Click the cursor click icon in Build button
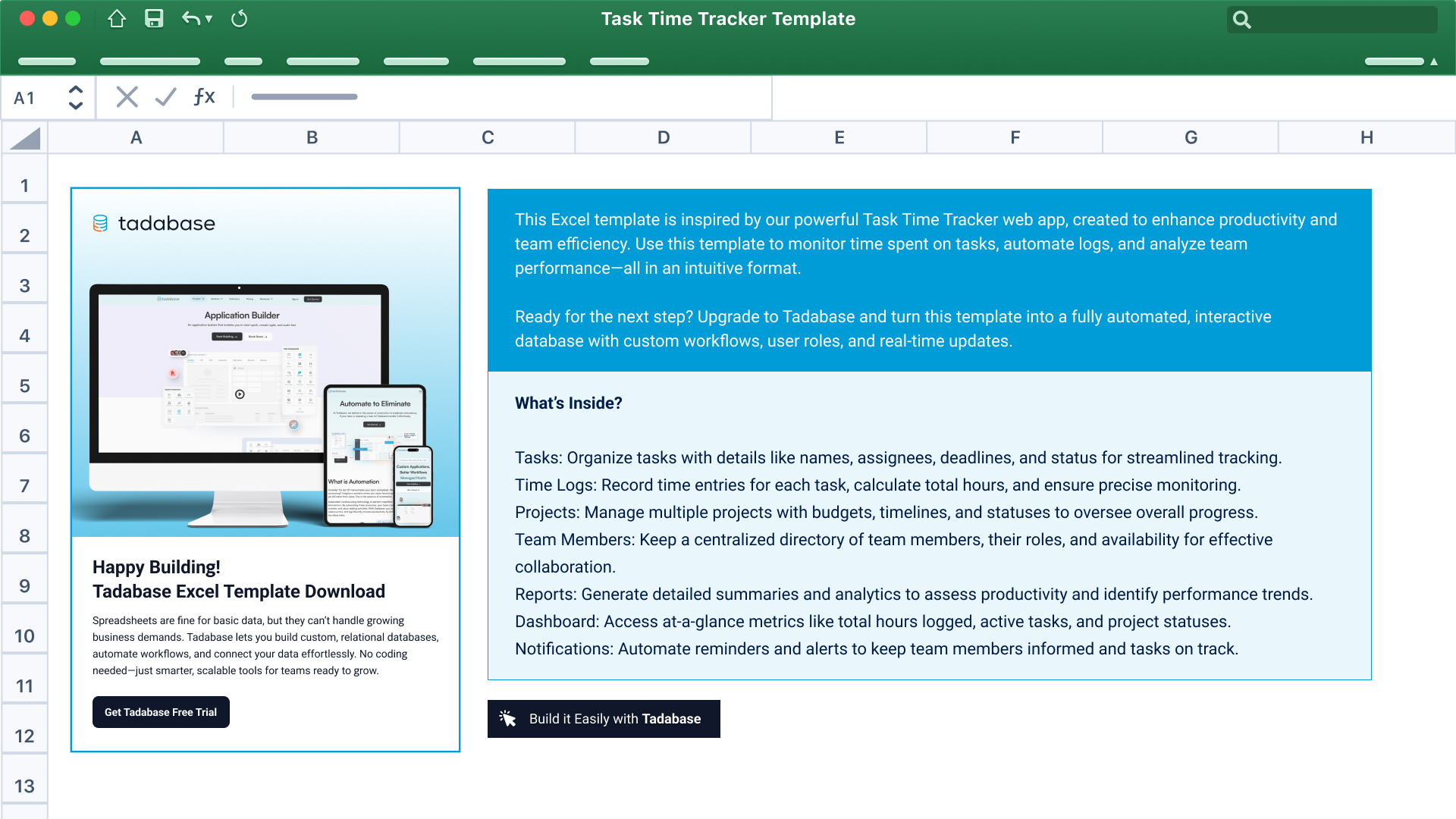 (x=507, y=718)
